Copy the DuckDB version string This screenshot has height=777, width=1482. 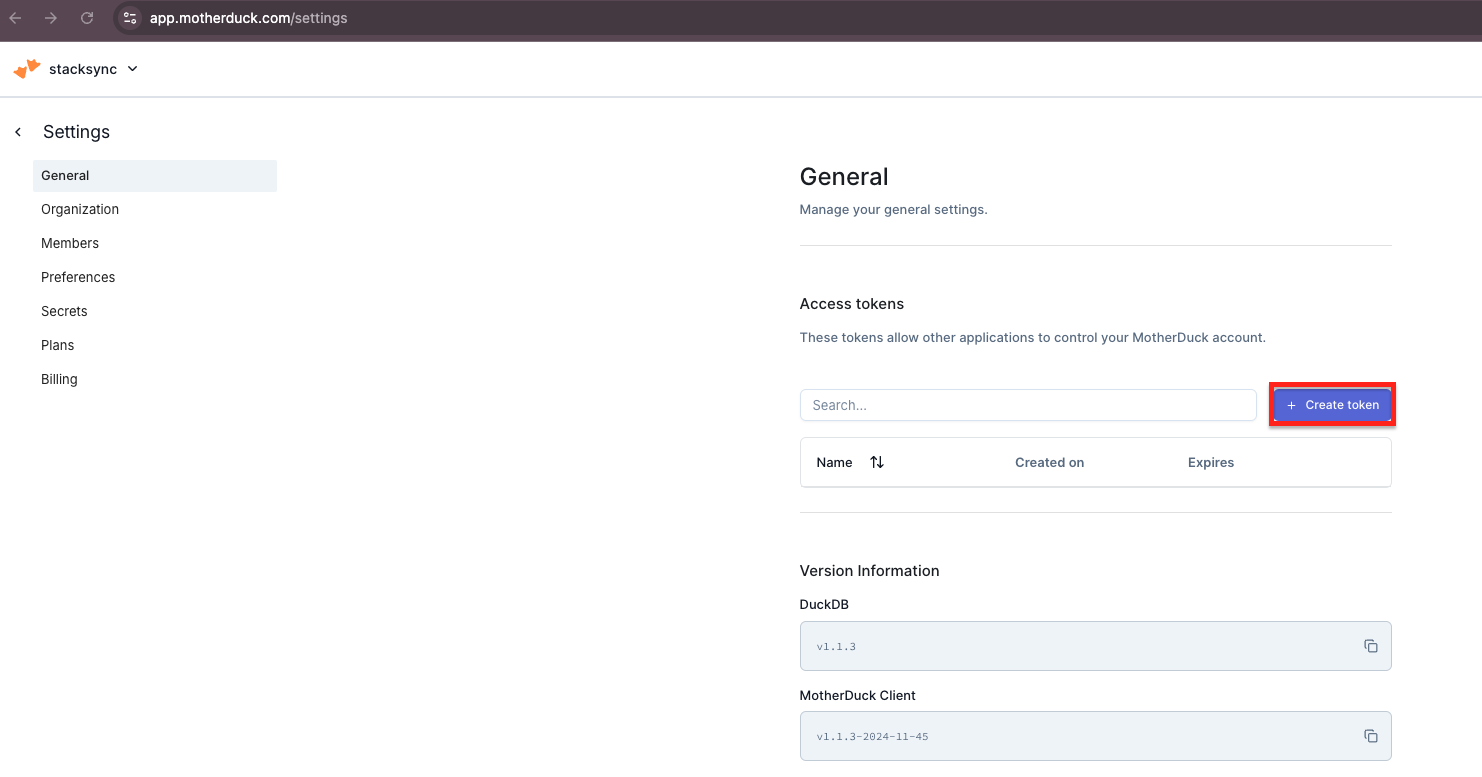coord(1370,646)
